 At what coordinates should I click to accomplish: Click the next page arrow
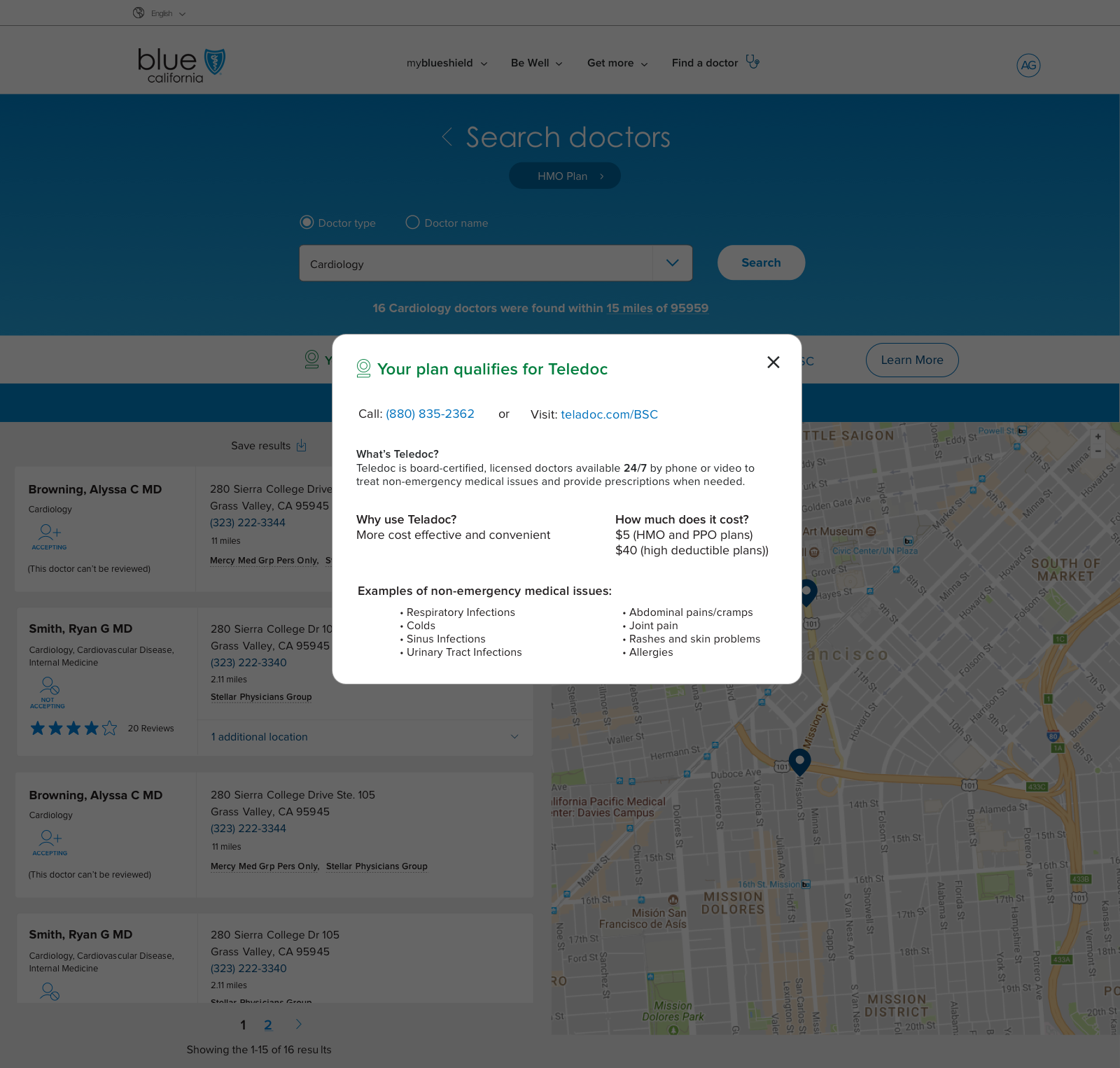click(299, 1025)
